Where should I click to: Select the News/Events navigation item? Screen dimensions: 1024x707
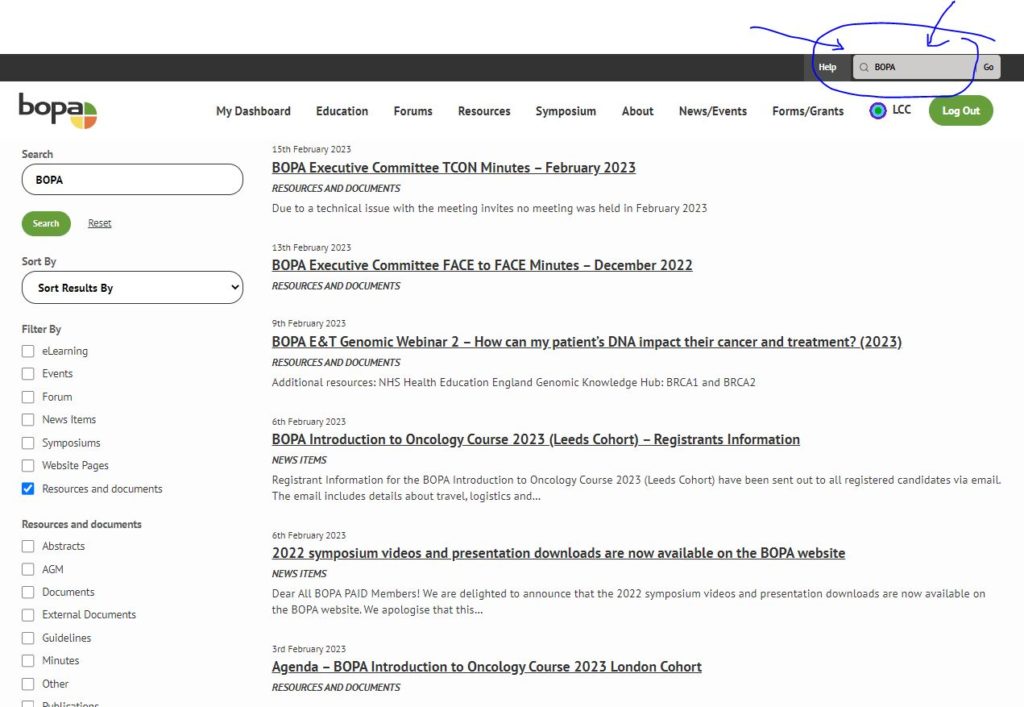click(x=712, y=112)
